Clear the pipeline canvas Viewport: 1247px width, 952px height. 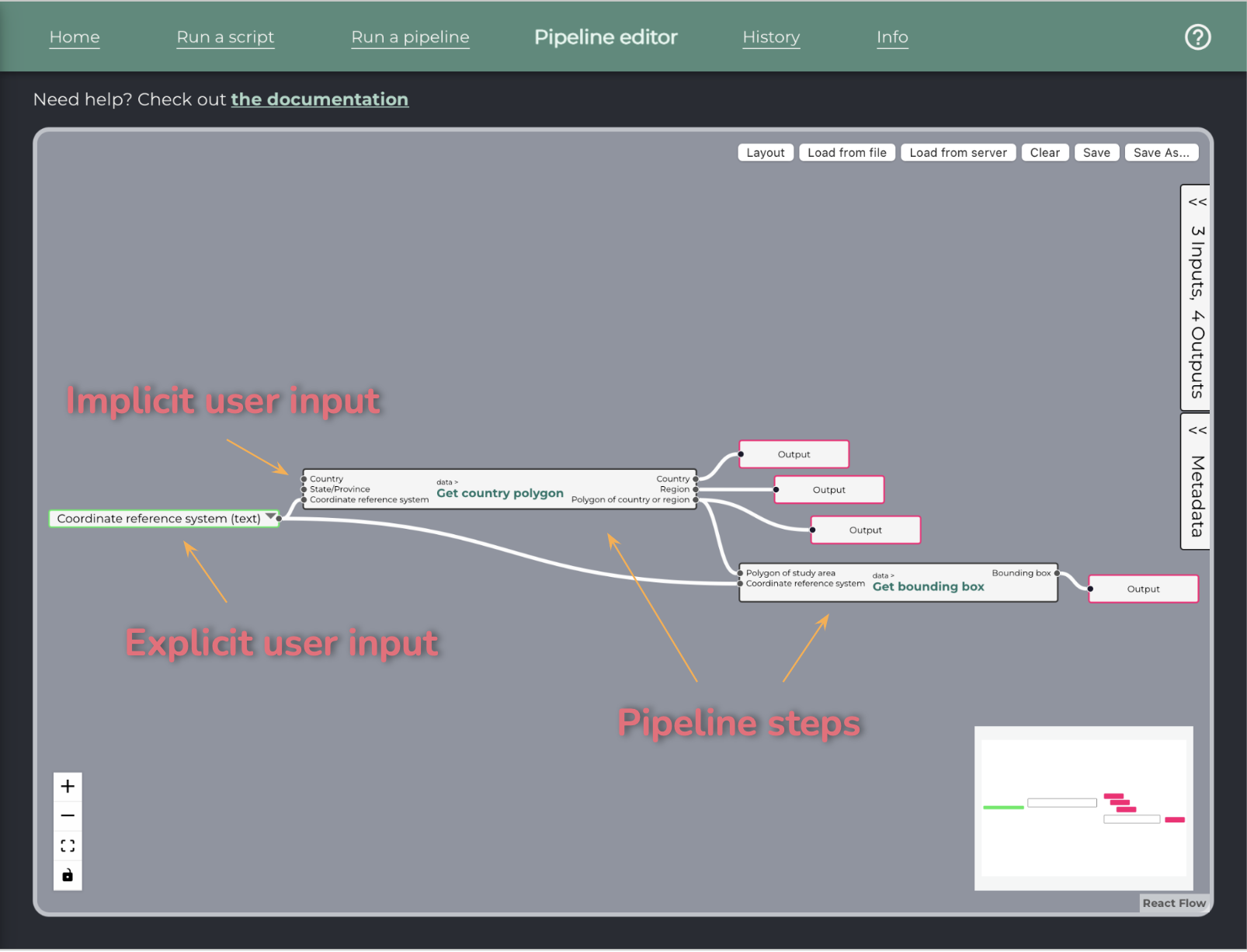tap(1044, 152)
